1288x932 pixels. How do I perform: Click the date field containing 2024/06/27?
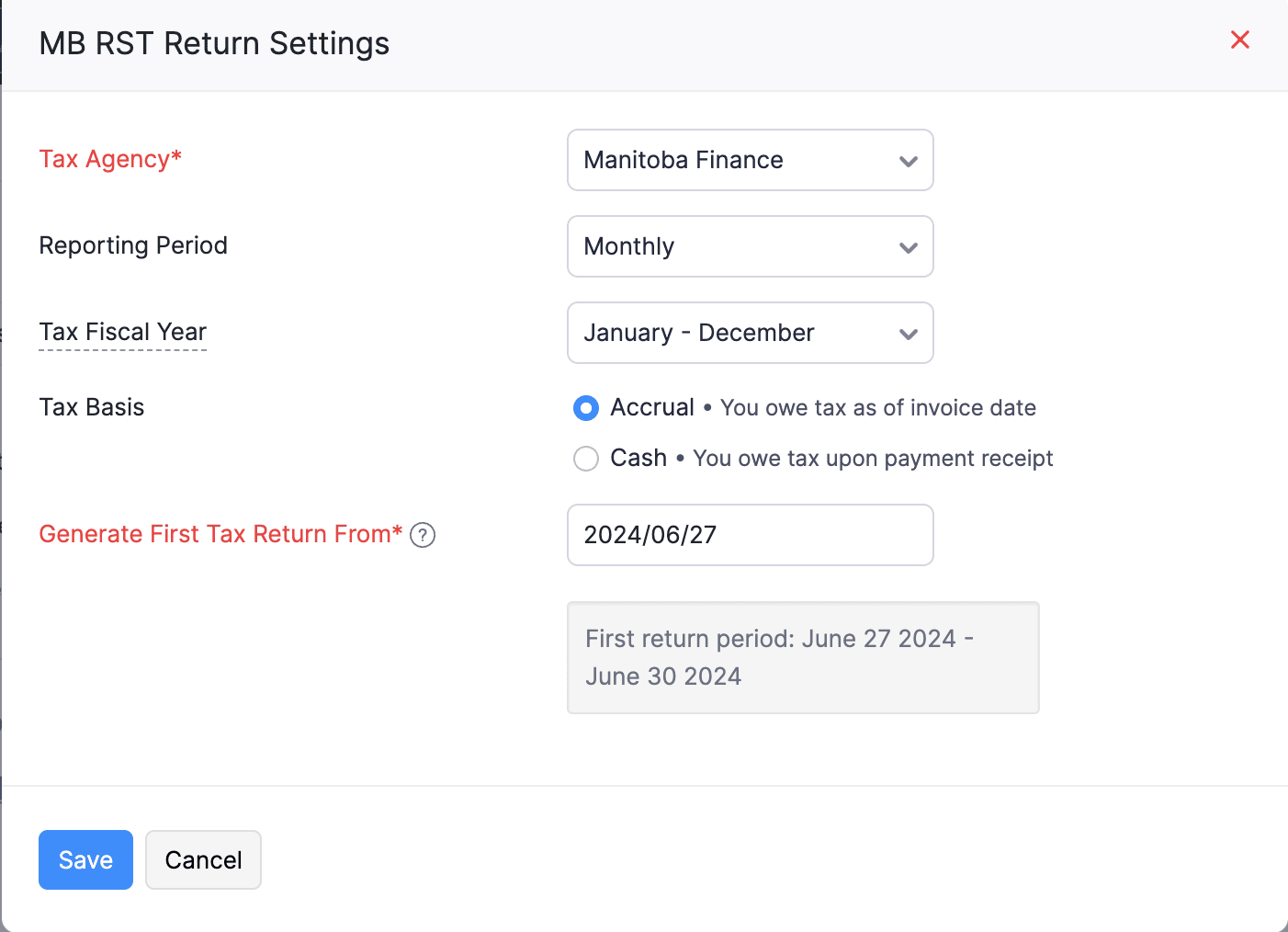pyautogui.click(x=750, y=535)
